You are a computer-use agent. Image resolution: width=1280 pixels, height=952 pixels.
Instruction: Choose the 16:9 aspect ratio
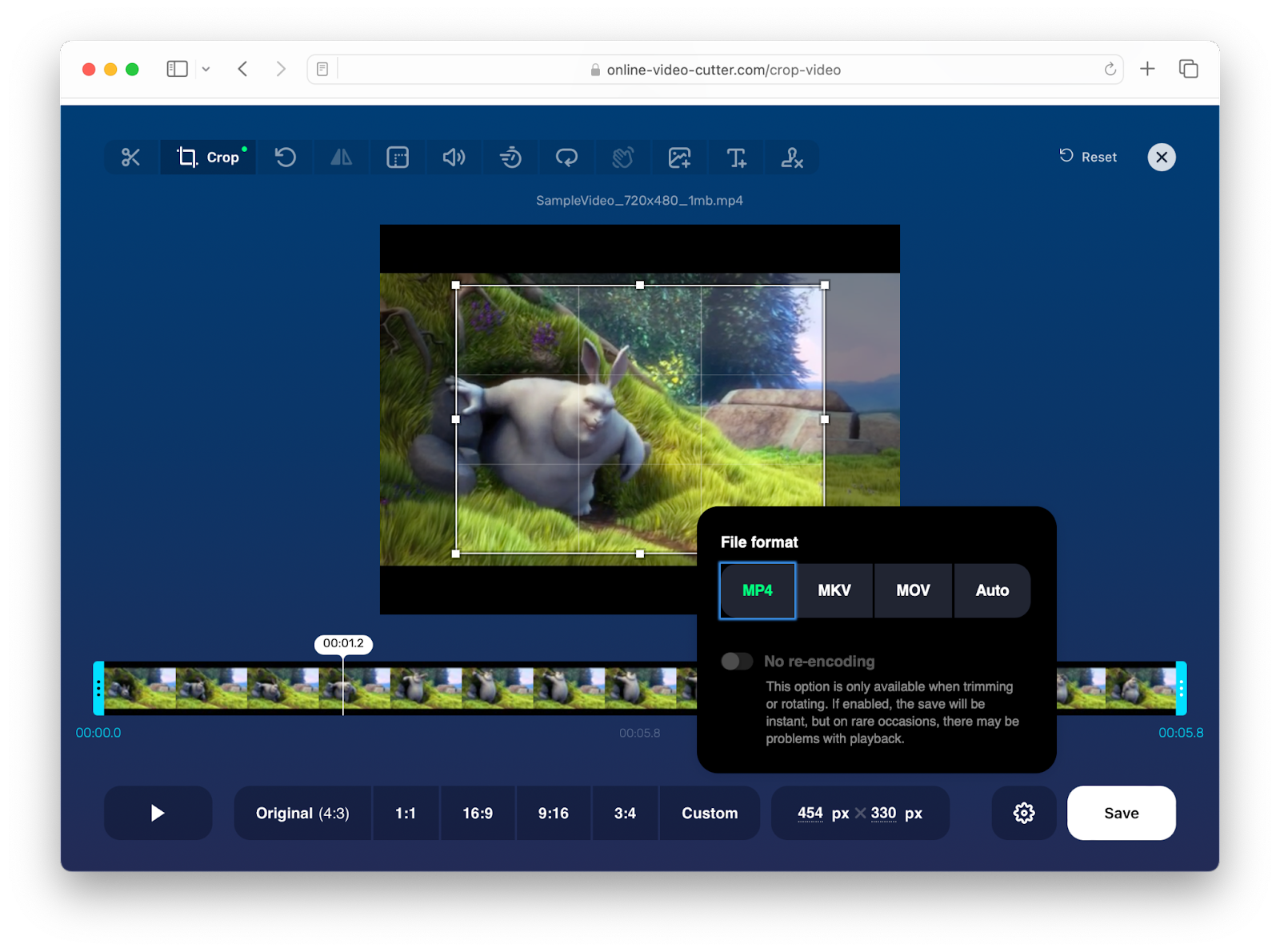click(478, 813)
